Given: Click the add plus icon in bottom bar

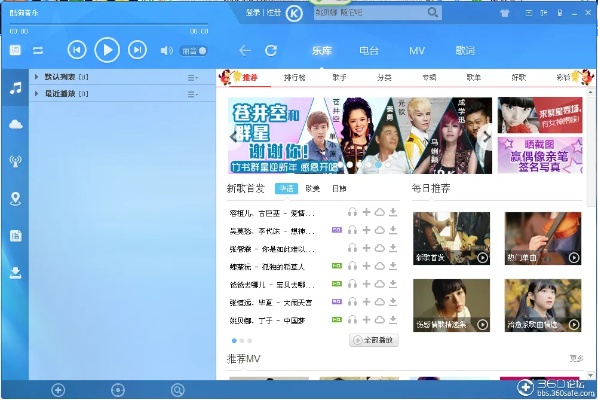Looking at the screenshot, I should click(x=58, y=390).
